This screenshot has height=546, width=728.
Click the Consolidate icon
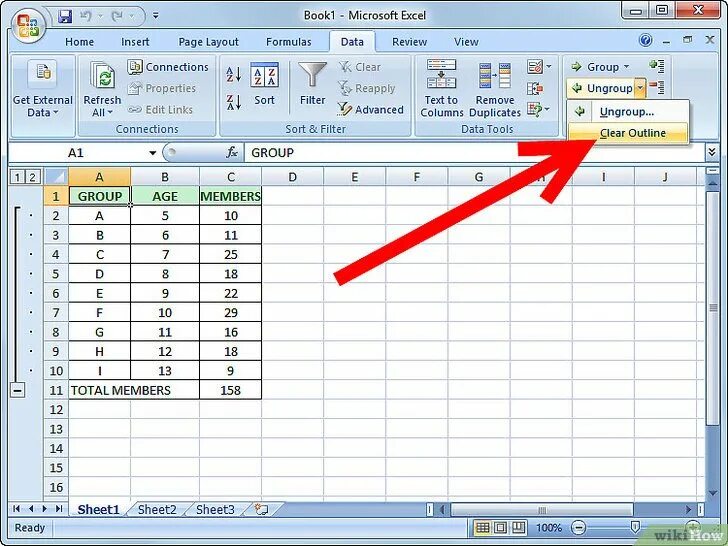pyautogui.click(x=535, y=88)
